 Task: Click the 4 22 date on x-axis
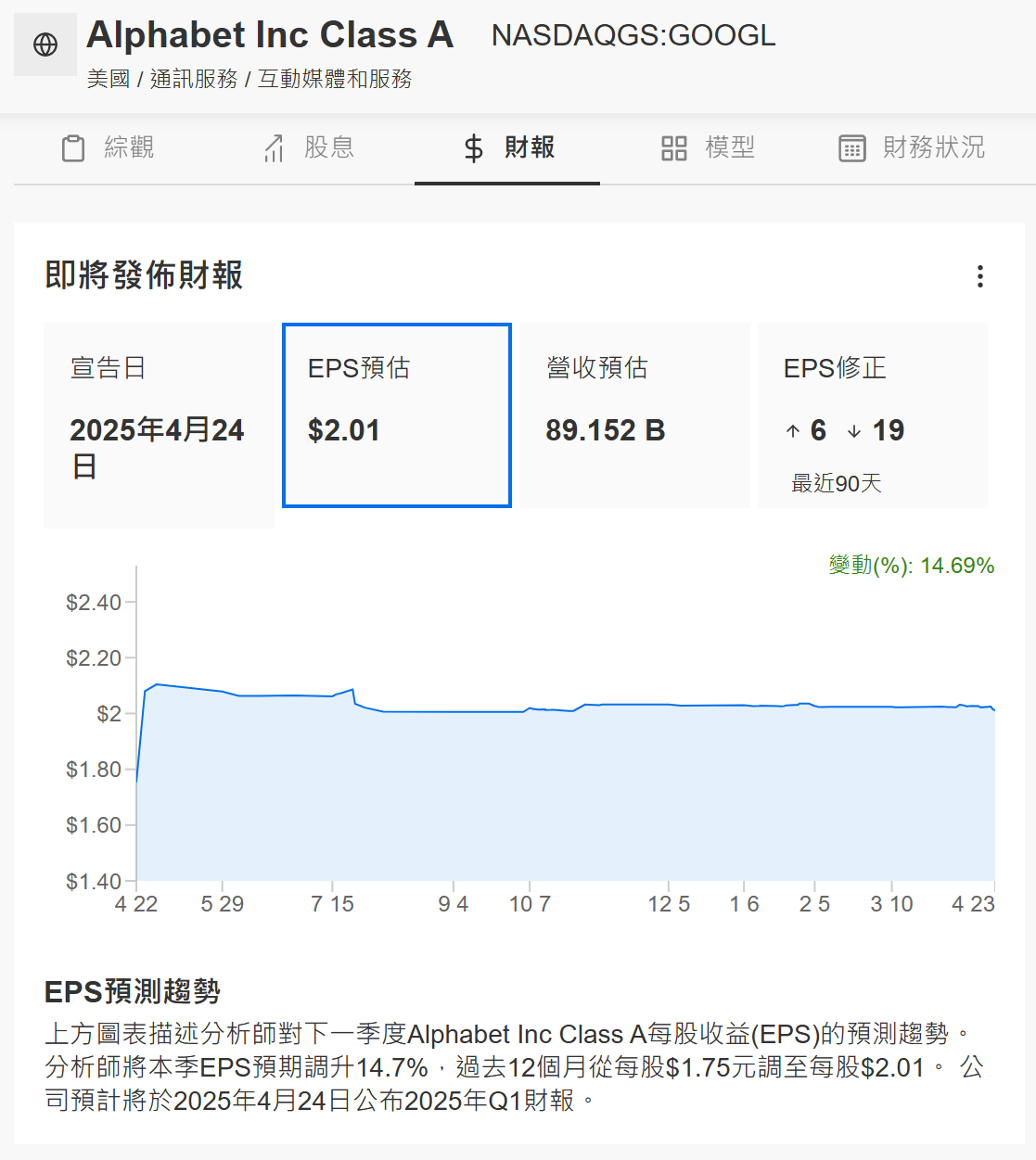pyautogui.click(x=136, y=904)
